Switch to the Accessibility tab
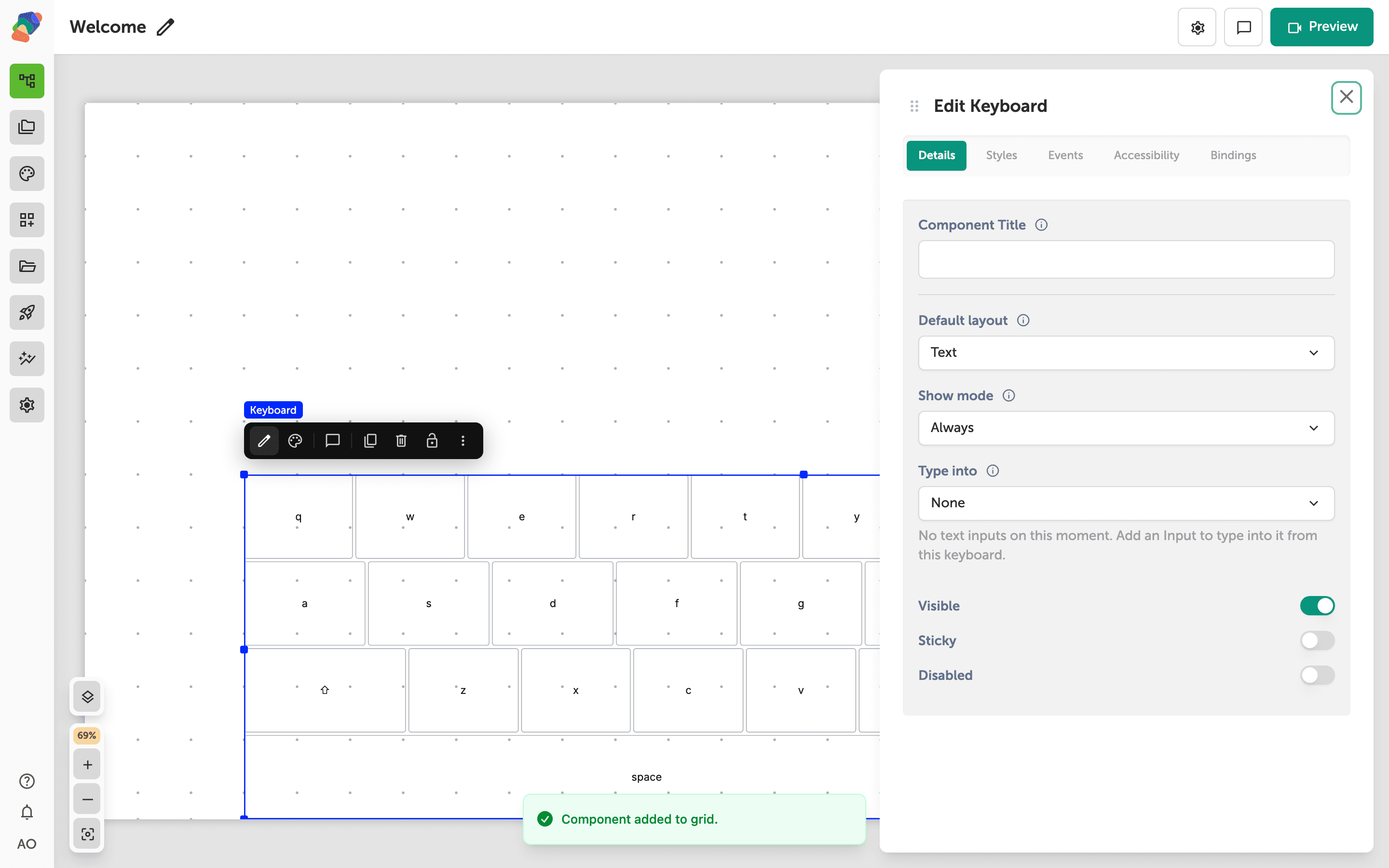 pos(1146,155)
